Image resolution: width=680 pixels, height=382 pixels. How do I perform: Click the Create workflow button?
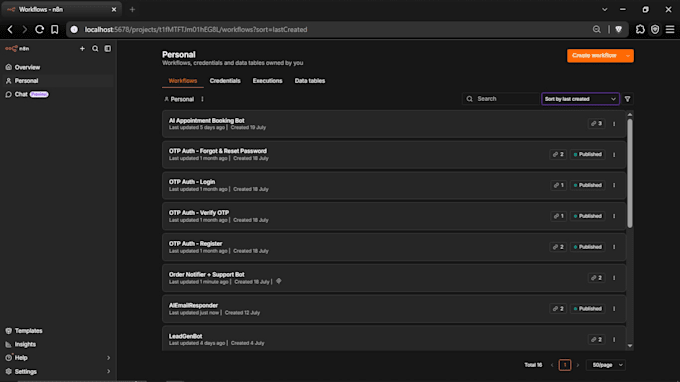pyautogui.click(x=594, y=56)
